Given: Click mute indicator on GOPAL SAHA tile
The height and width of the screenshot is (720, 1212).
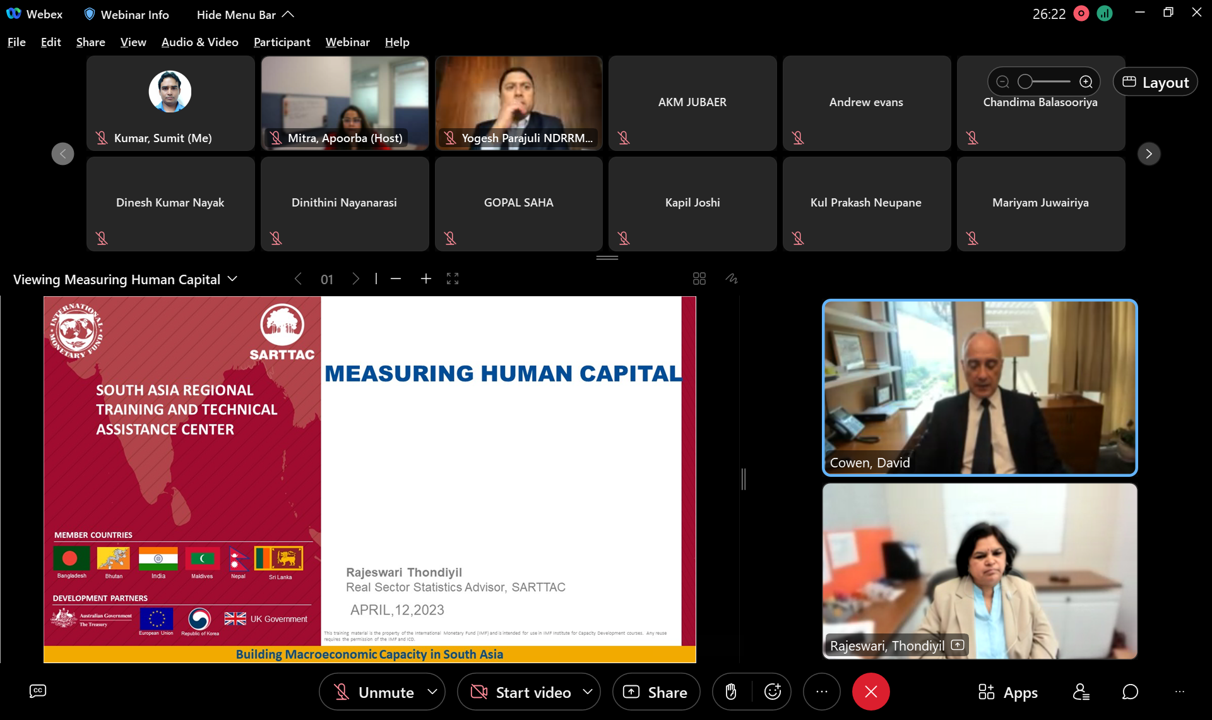Looking at the screenshot, I should click(x=450, y=238).
